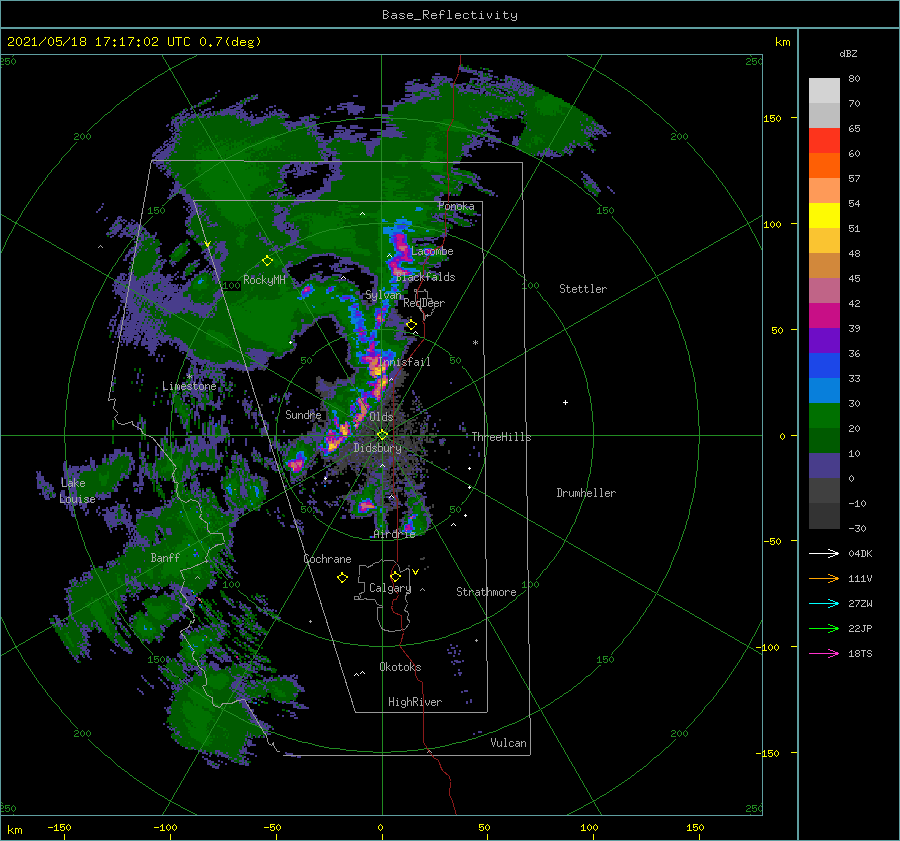Click the Strathmore city label
Image resolution: width=900 pixels, height=841 pixels.
coord(486,592)
